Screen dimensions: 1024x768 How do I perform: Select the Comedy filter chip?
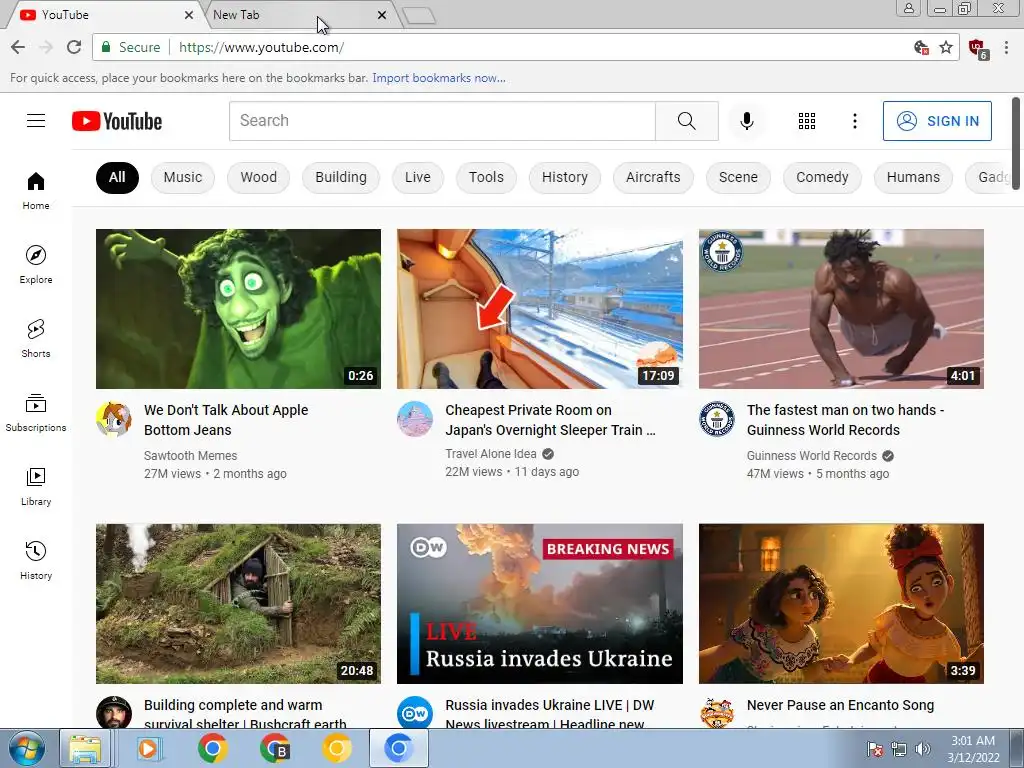coord(822,178)
